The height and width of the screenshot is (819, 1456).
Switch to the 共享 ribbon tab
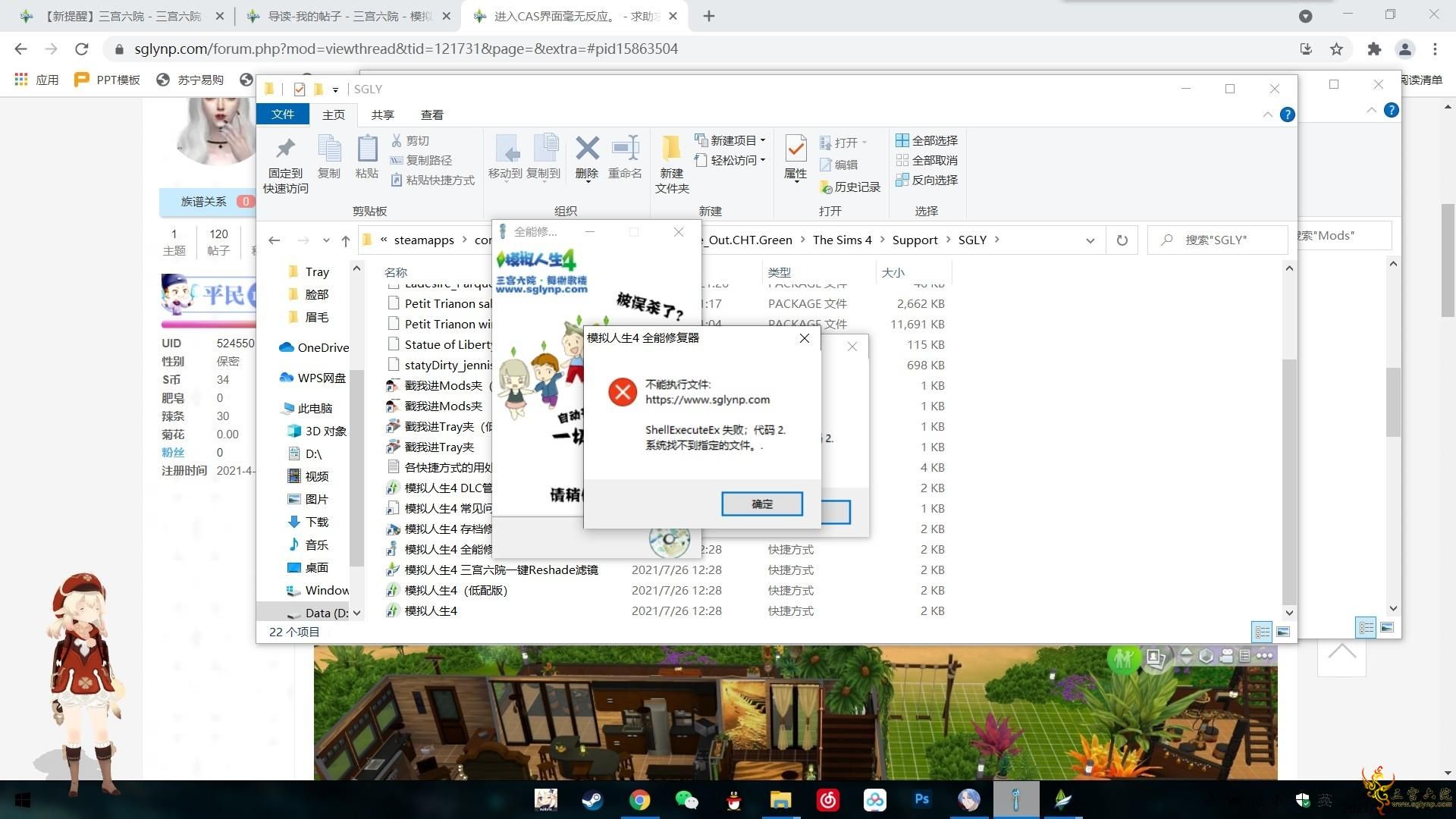pyautogui.click(x=383, y=115)
